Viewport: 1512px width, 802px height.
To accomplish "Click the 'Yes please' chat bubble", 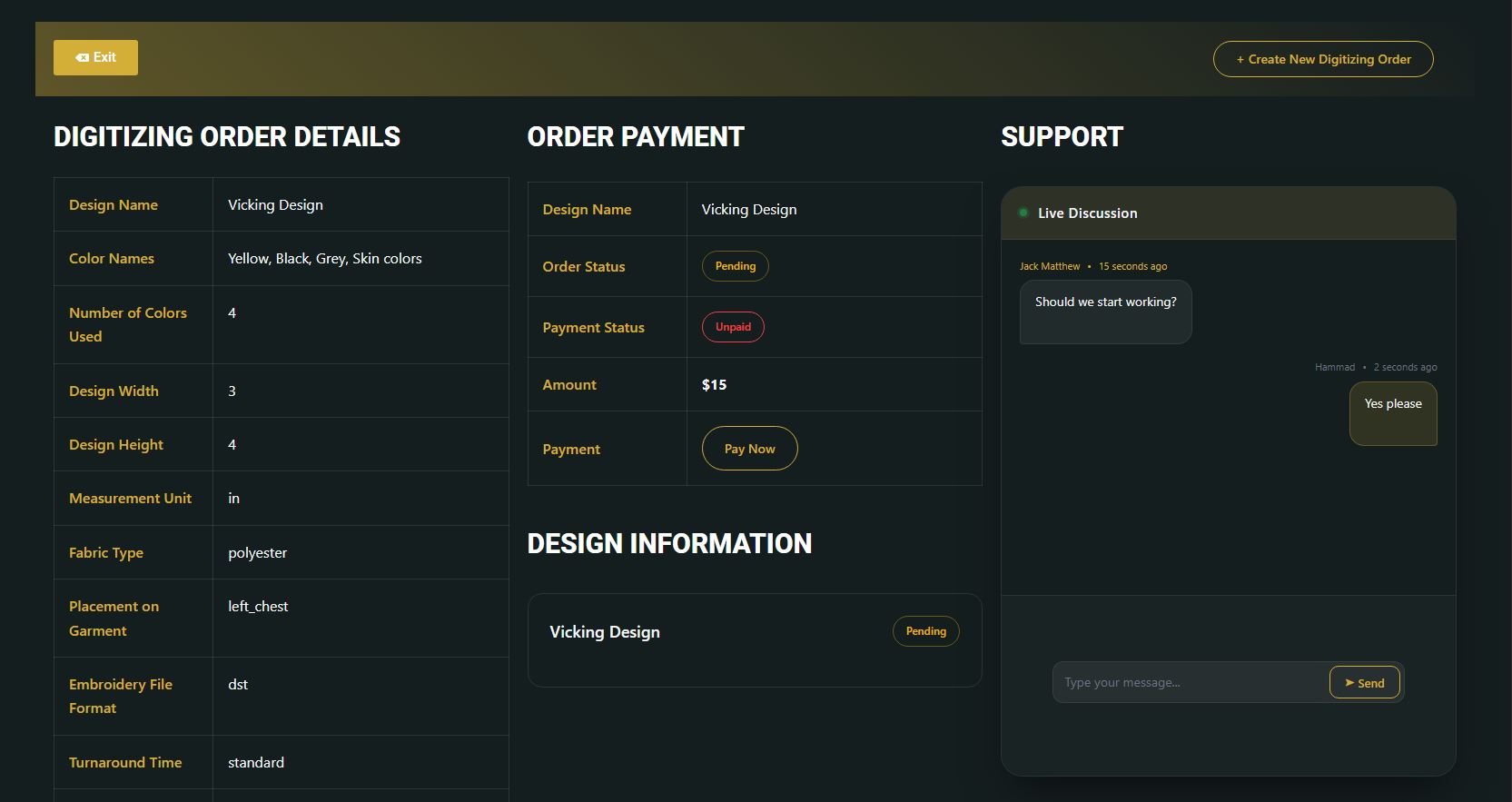I will [x=1392, y=413].
